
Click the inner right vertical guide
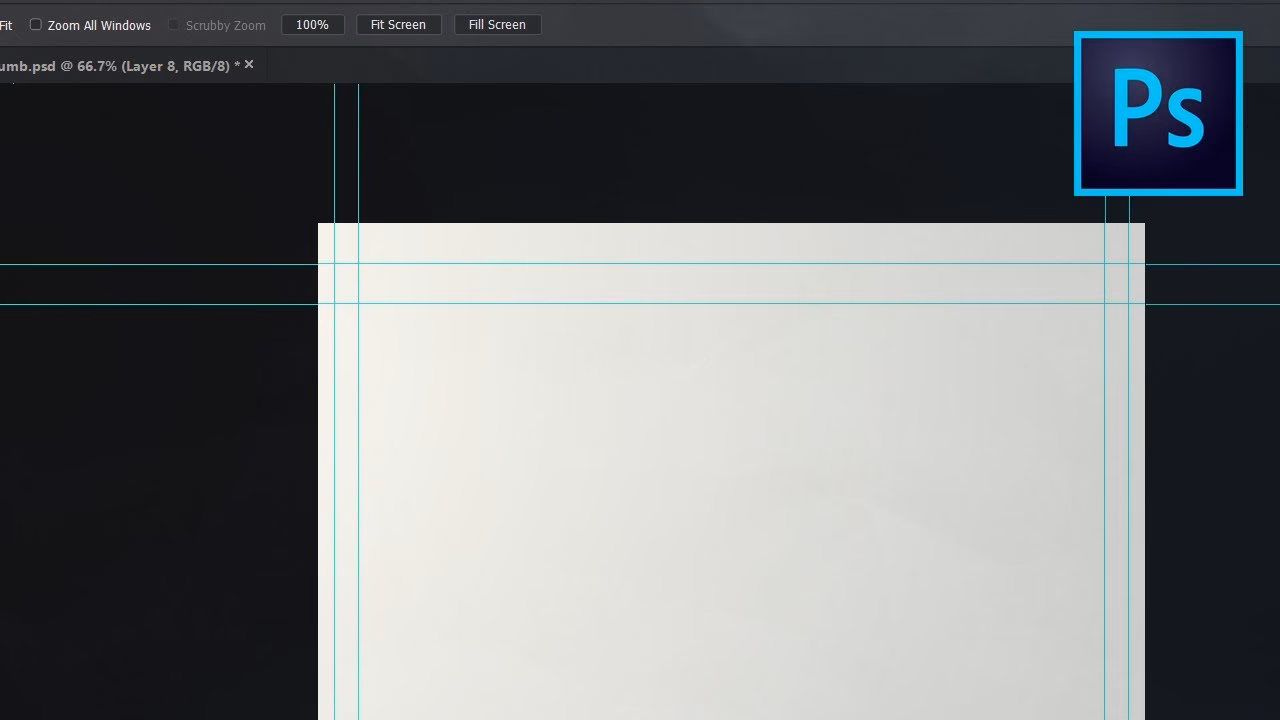1103,450
